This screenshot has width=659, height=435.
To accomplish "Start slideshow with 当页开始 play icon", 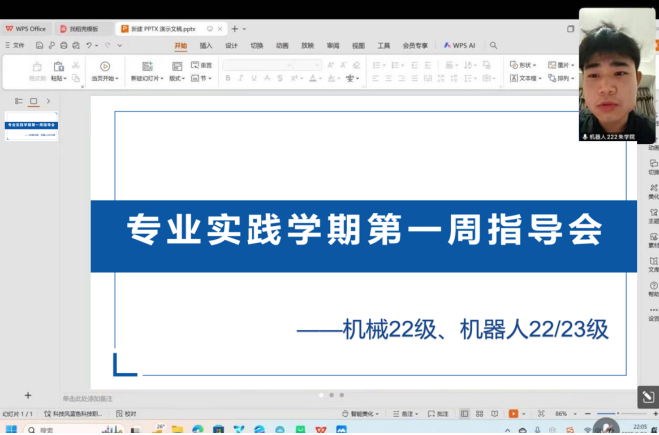I will tap(105, 66).
